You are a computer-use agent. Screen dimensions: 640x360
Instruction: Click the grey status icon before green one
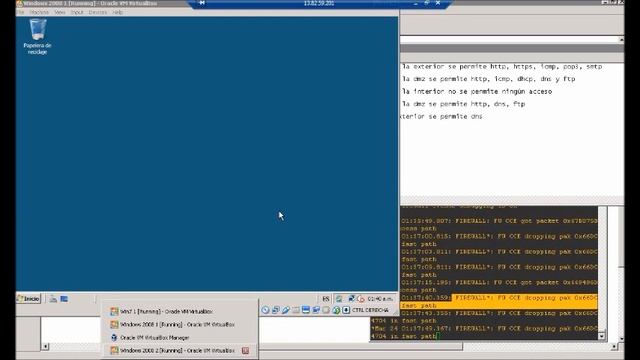pyautogui.click(x=326, y=310)
